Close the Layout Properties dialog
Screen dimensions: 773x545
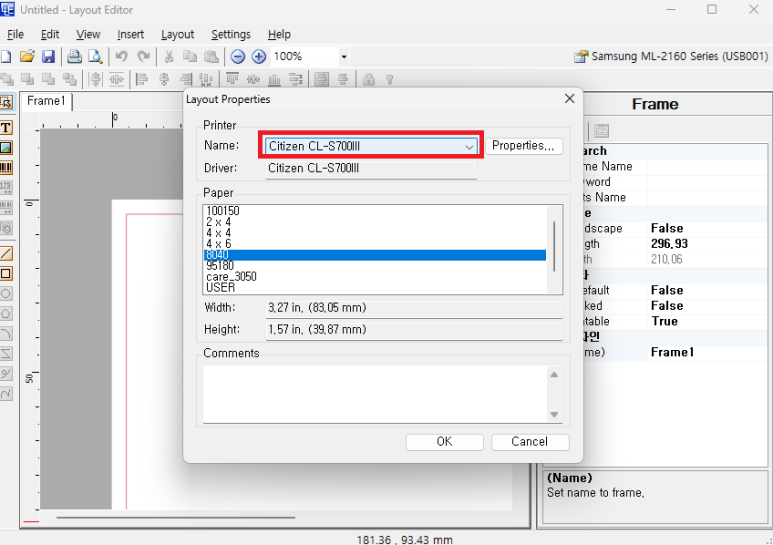pos(569,99)
